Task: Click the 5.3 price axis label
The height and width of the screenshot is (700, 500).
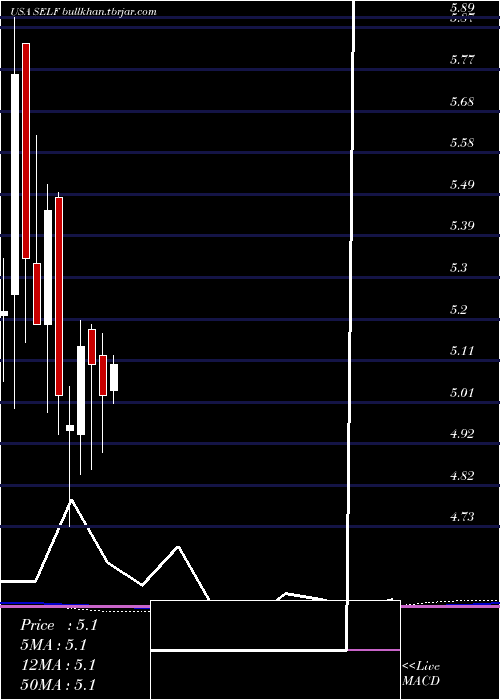Action: click(x=459, y=267)
